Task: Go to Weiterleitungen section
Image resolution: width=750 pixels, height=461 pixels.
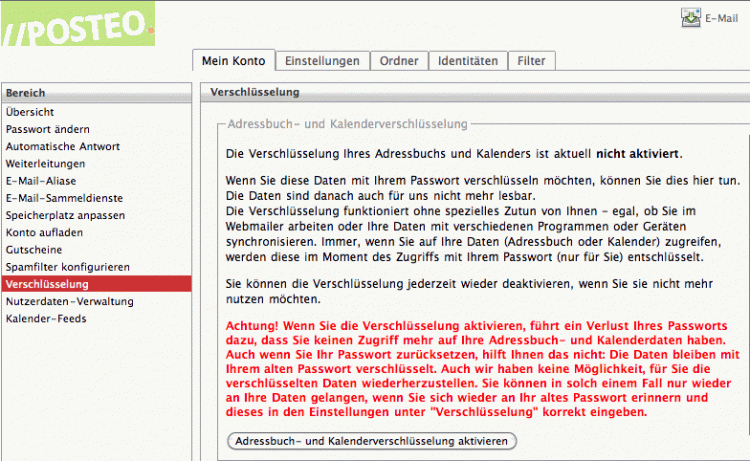Action: pos(45,163)
